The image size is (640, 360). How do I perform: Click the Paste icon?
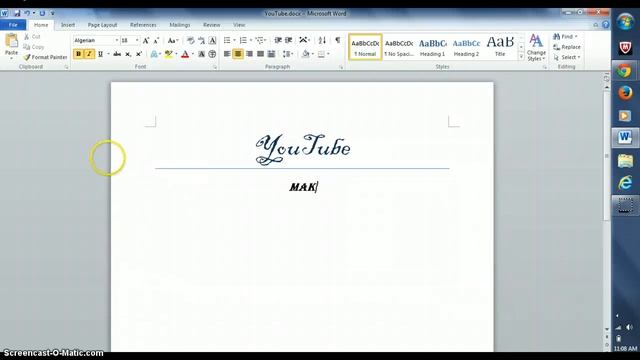pyautogui.click(x=11, y=41)
